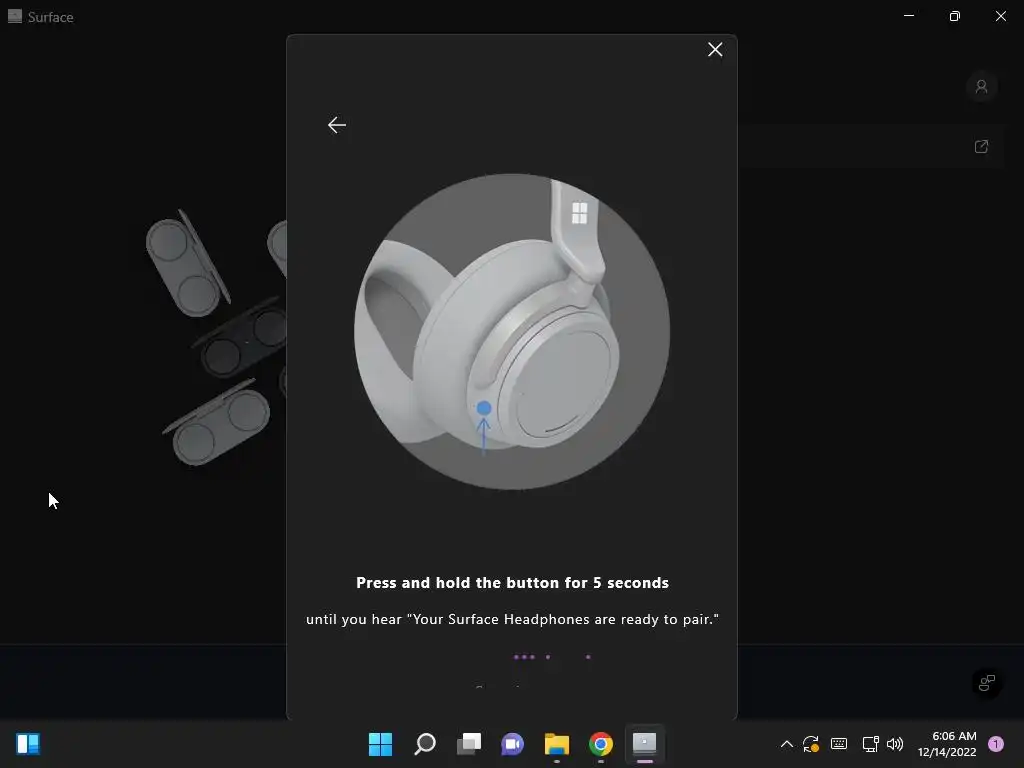The height and width of the screenshot is (768, 1024).
Task: Open the account profile icon
Action: click(x=981, y=87)
